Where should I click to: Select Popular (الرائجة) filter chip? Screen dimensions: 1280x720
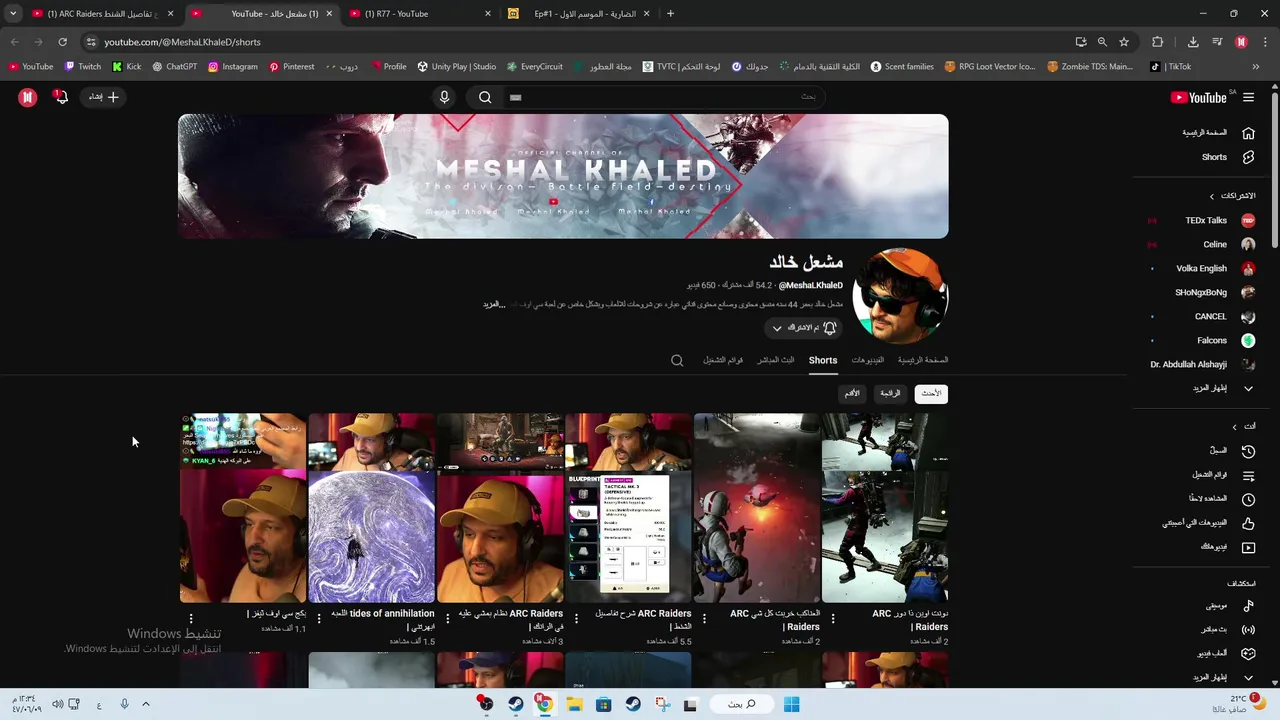click(x=890, y=394)
